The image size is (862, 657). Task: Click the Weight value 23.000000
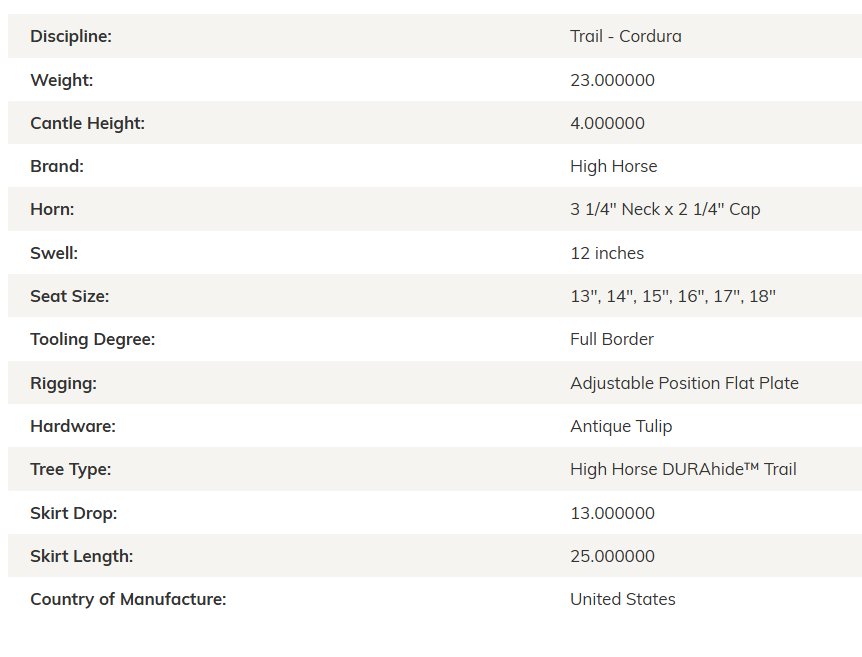[x=612, y=80]
